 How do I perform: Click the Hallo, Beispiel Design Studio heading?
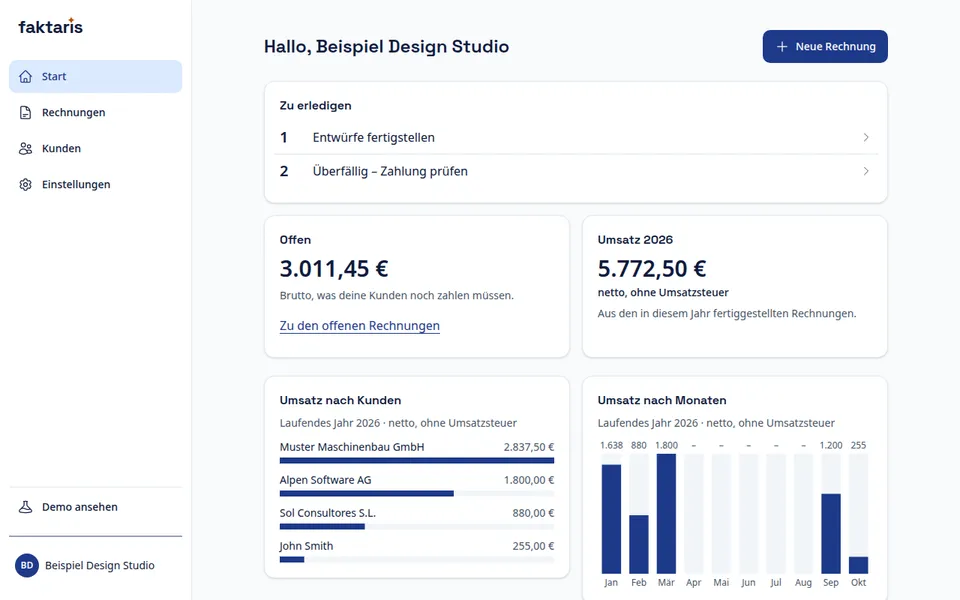click(x=386, y=47)
